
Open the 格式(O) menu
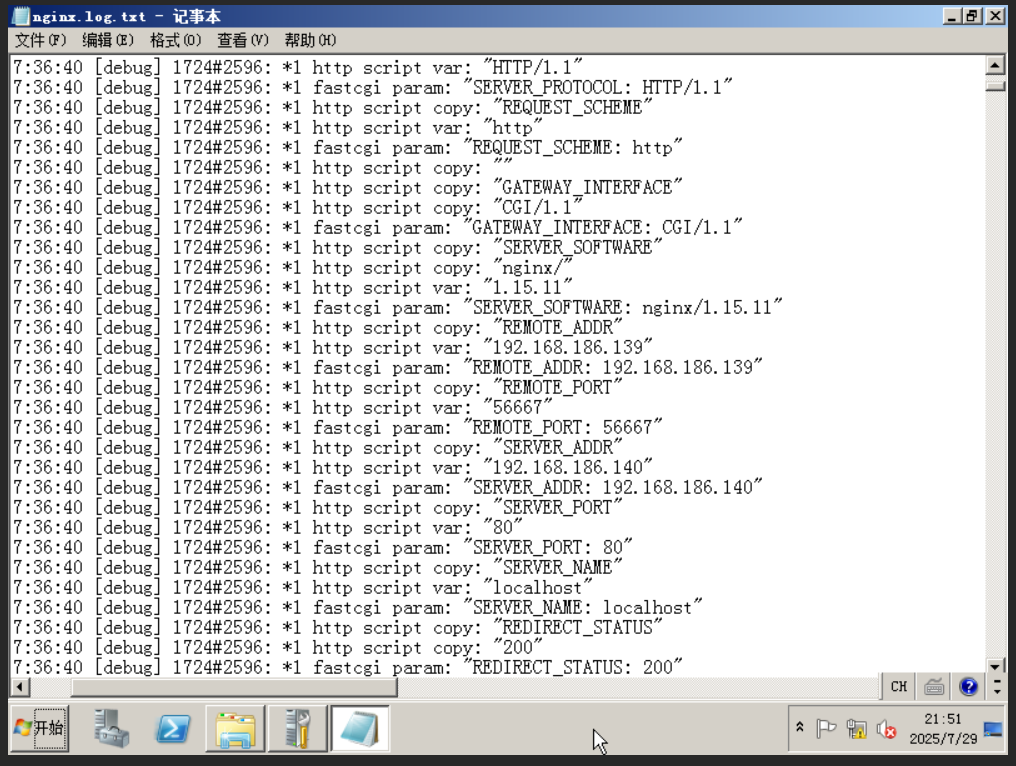point(175,40)
